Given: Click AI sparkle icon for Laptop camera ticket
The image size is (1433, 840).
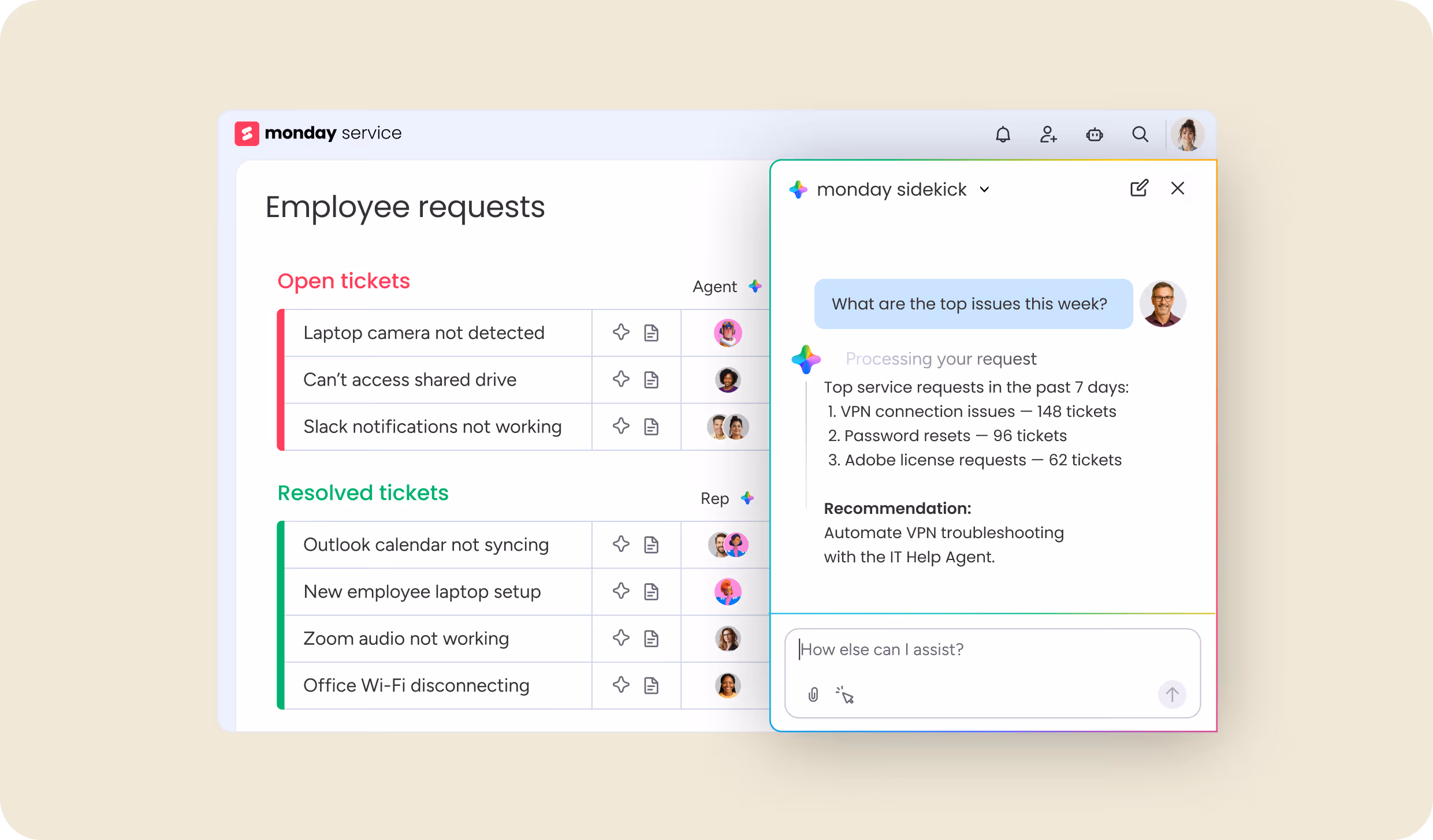Looking at the screenshot, I should (x=621, y=333).
